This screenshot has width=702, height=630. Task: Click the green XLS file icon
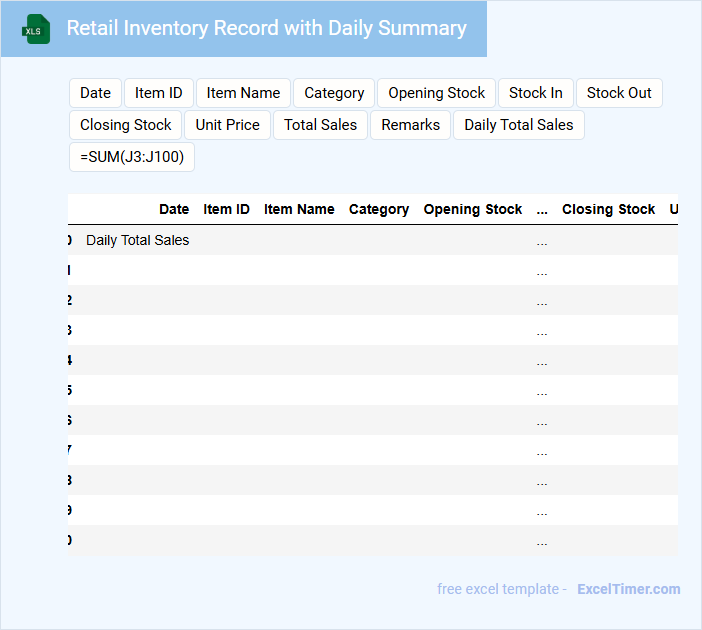36,29
